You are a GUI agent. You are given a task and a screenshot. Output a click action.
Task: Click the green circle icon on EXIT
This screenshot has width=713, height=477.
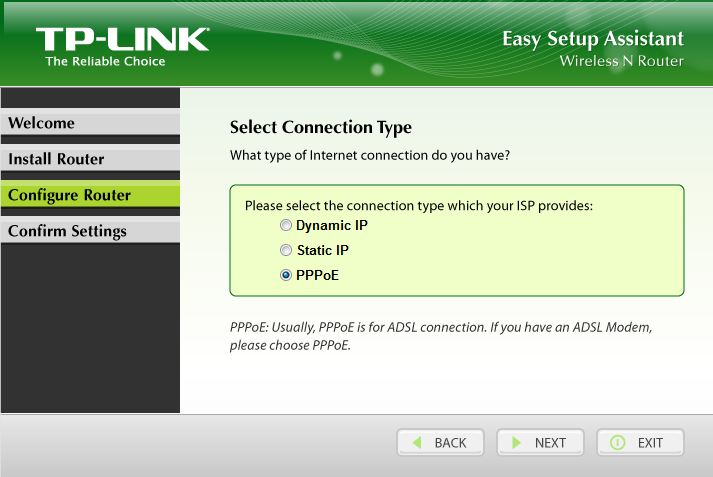(617, 443)
